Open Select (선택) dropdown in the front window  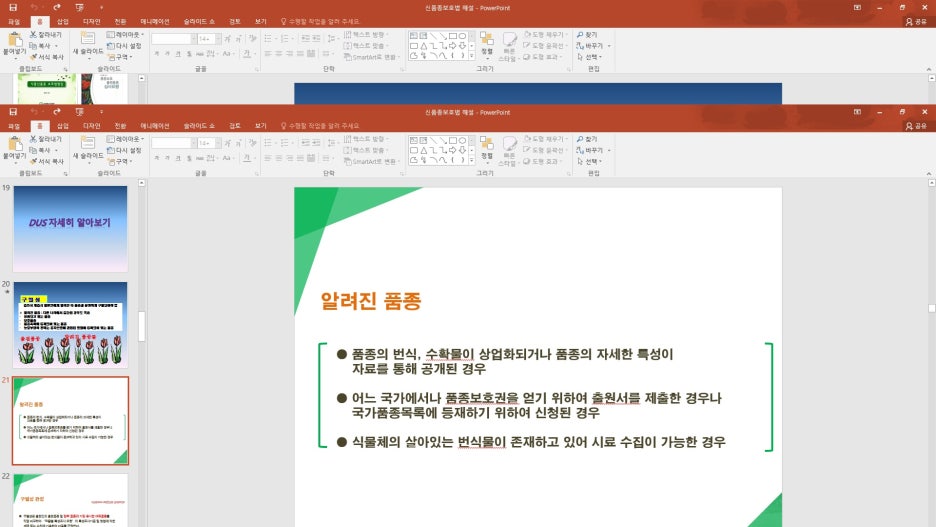pos(590,161)
